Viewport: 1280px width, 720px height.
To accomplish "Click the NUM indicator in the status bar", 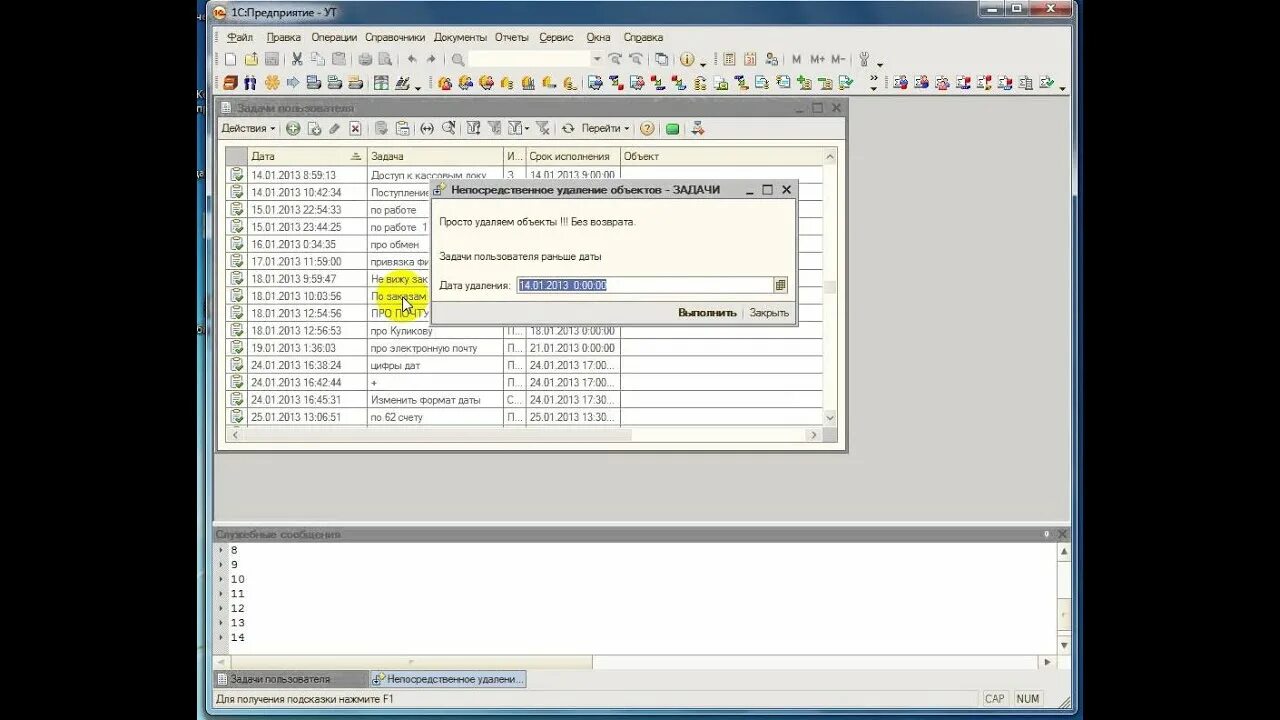I will coord(1027,699).
